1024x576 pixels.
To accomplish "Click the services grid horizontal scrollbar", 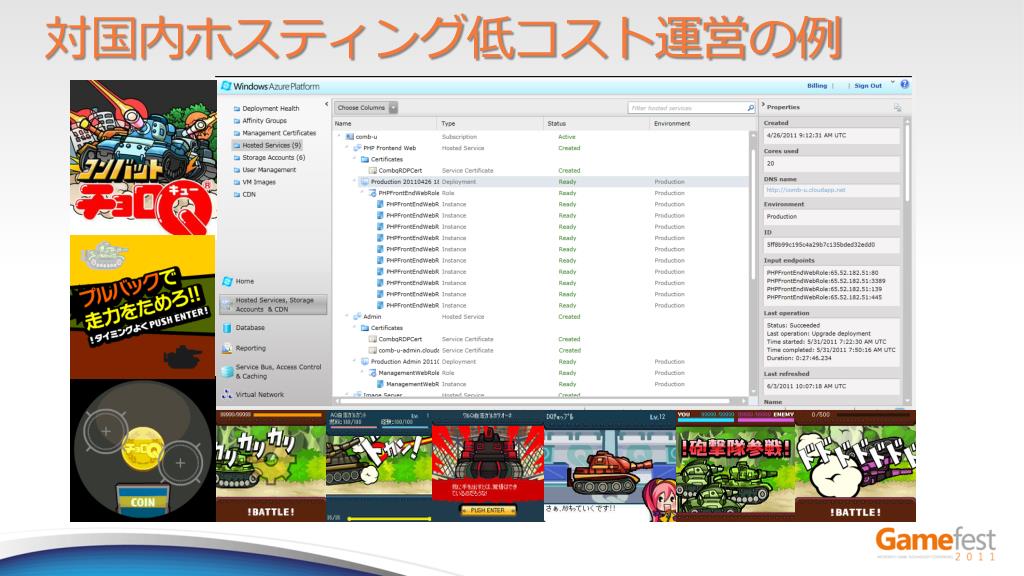I will coord(539,400).
